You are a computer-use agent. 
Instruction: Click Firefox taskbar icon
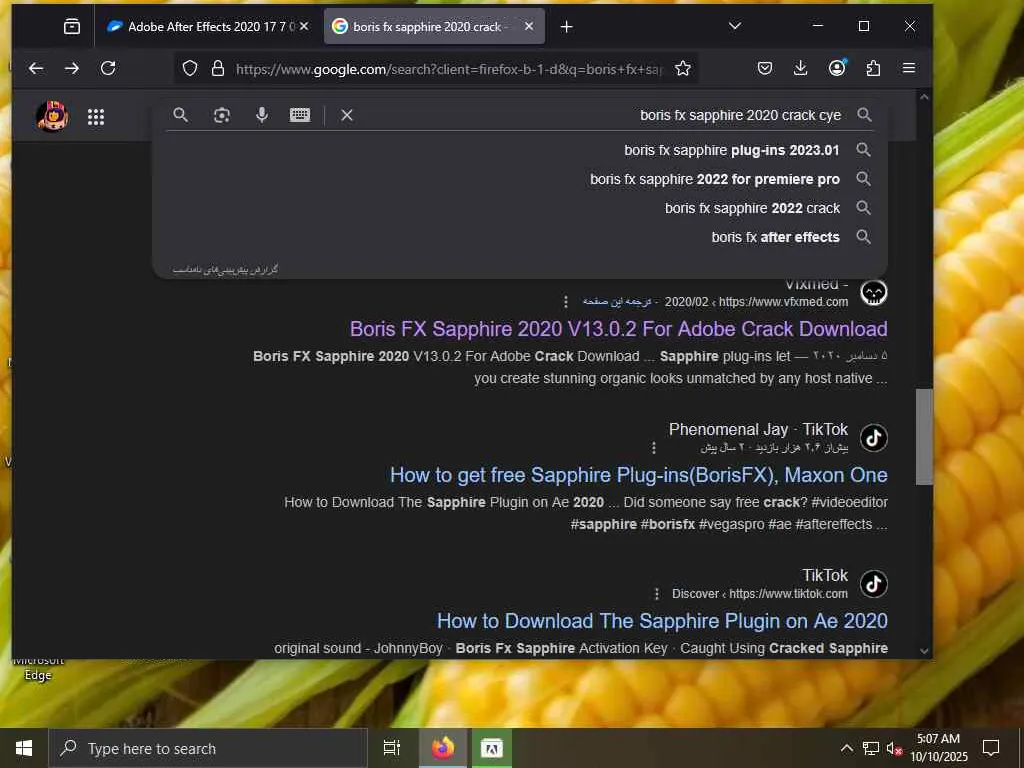(x=442, y=748)
